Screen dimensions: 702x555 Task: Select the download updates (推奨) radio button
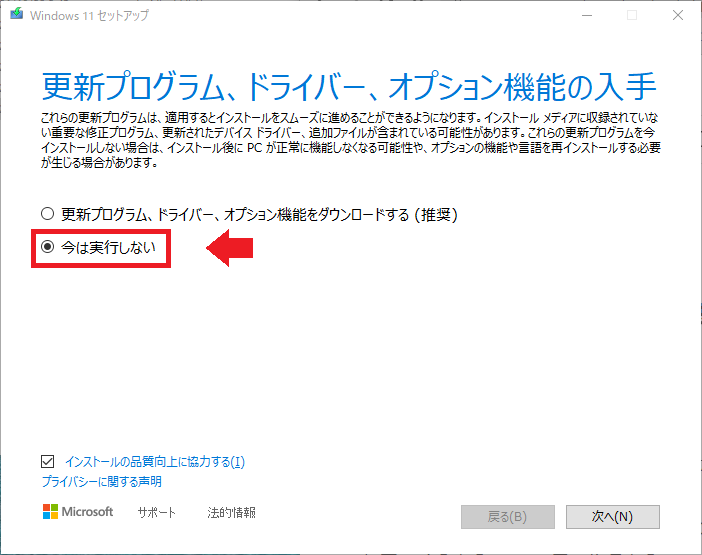click(47, 214)
